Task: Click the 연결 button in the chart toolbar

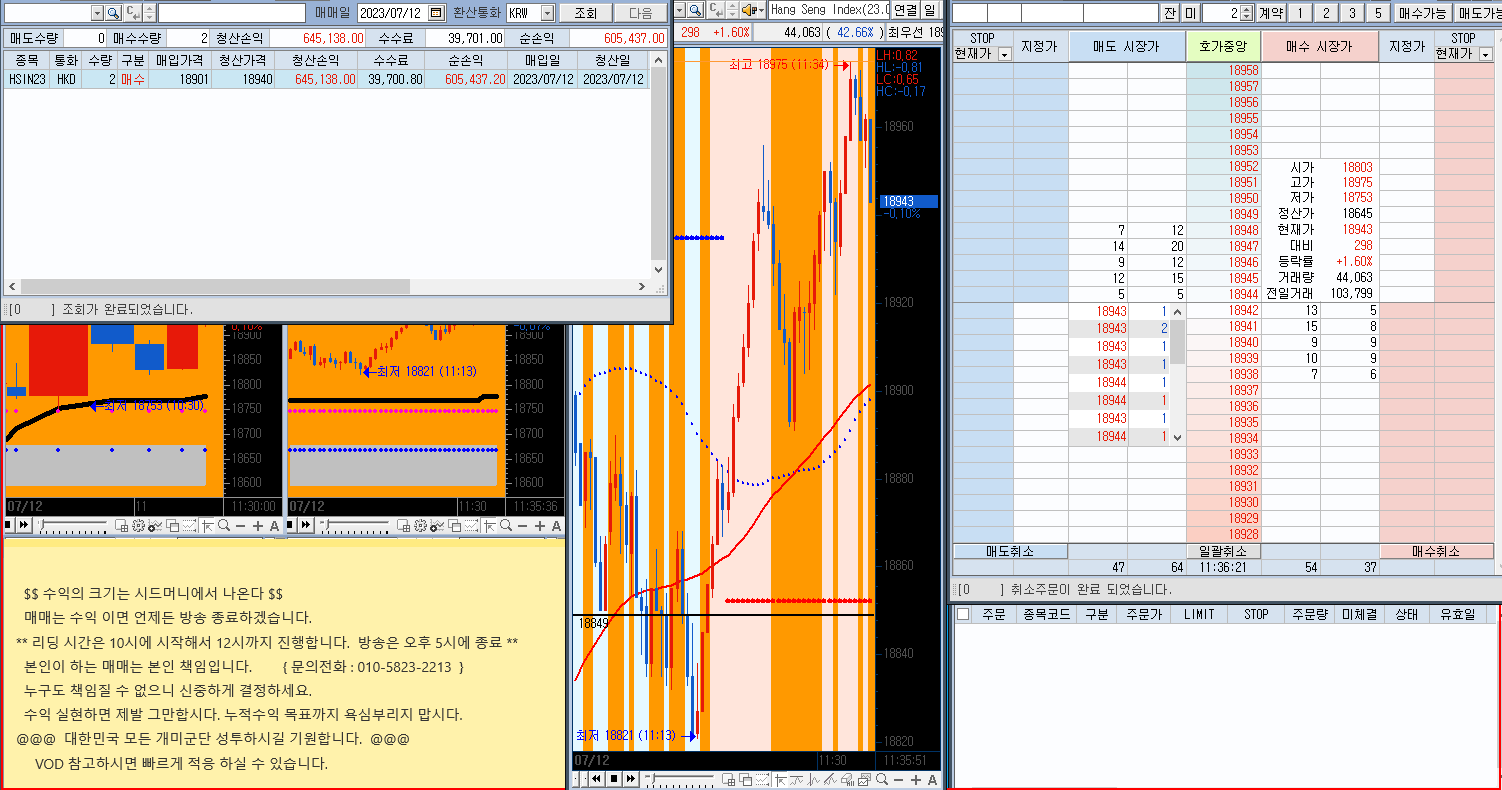Action: [x=905, y=10]
